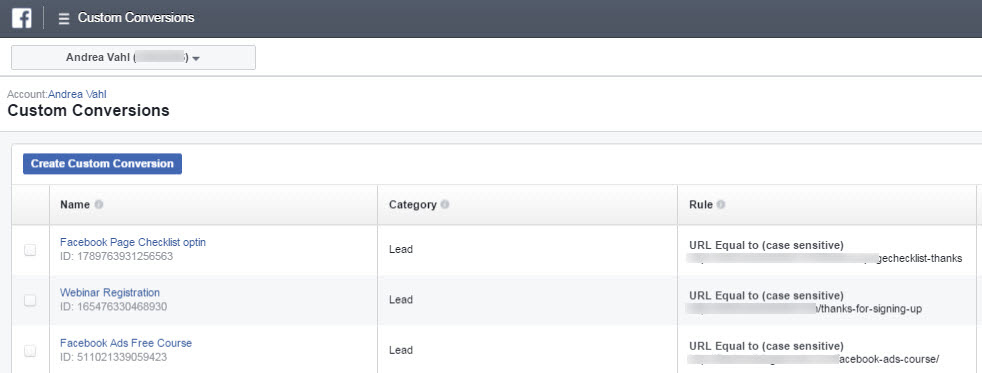This screenshot has height=373, width=982.
Task: Open the Facebook Page Checklist optin conversion
Action: pyautogui.click(x=133, y=242)
